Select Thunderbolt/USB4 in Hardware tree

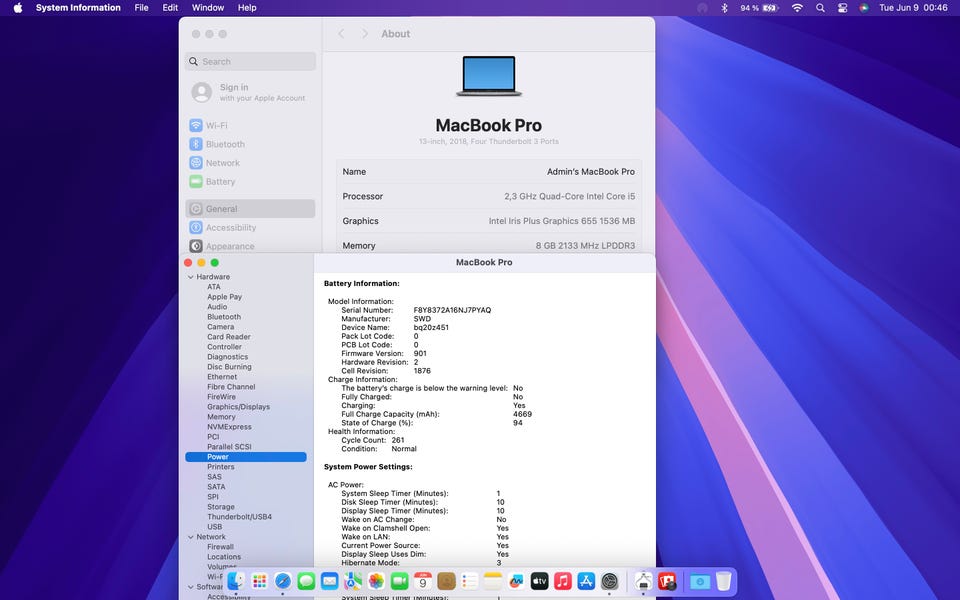point(239,517)
